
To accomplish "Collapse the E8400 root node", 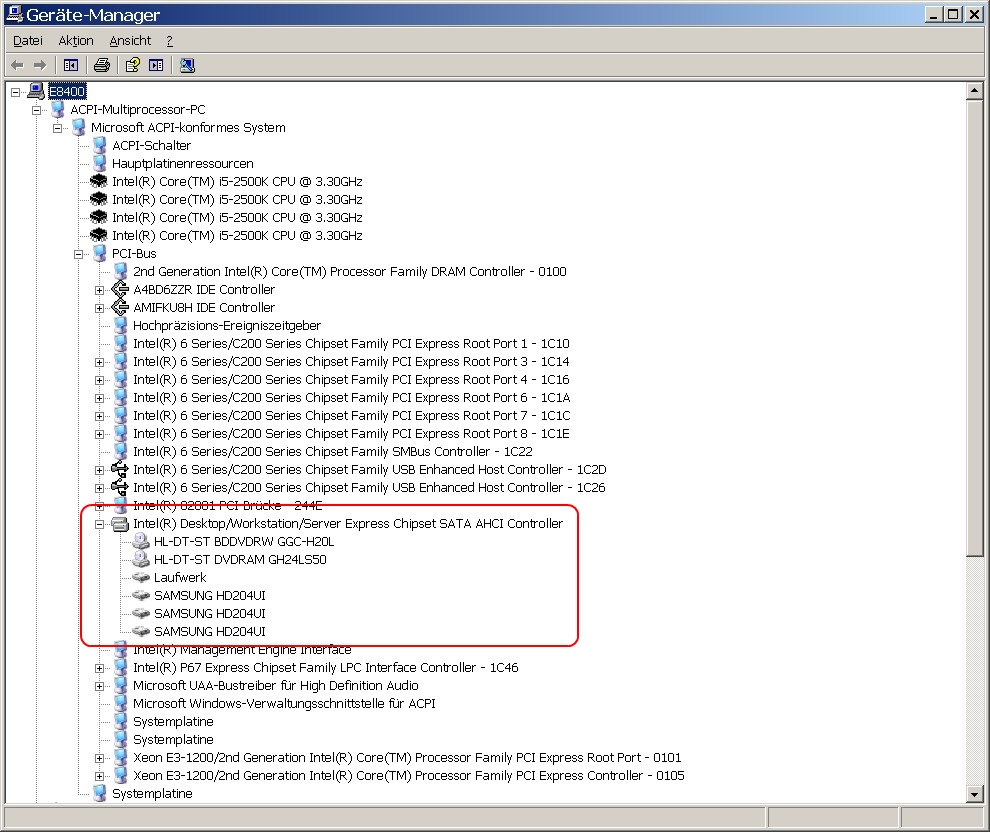I will click(15, 92).
